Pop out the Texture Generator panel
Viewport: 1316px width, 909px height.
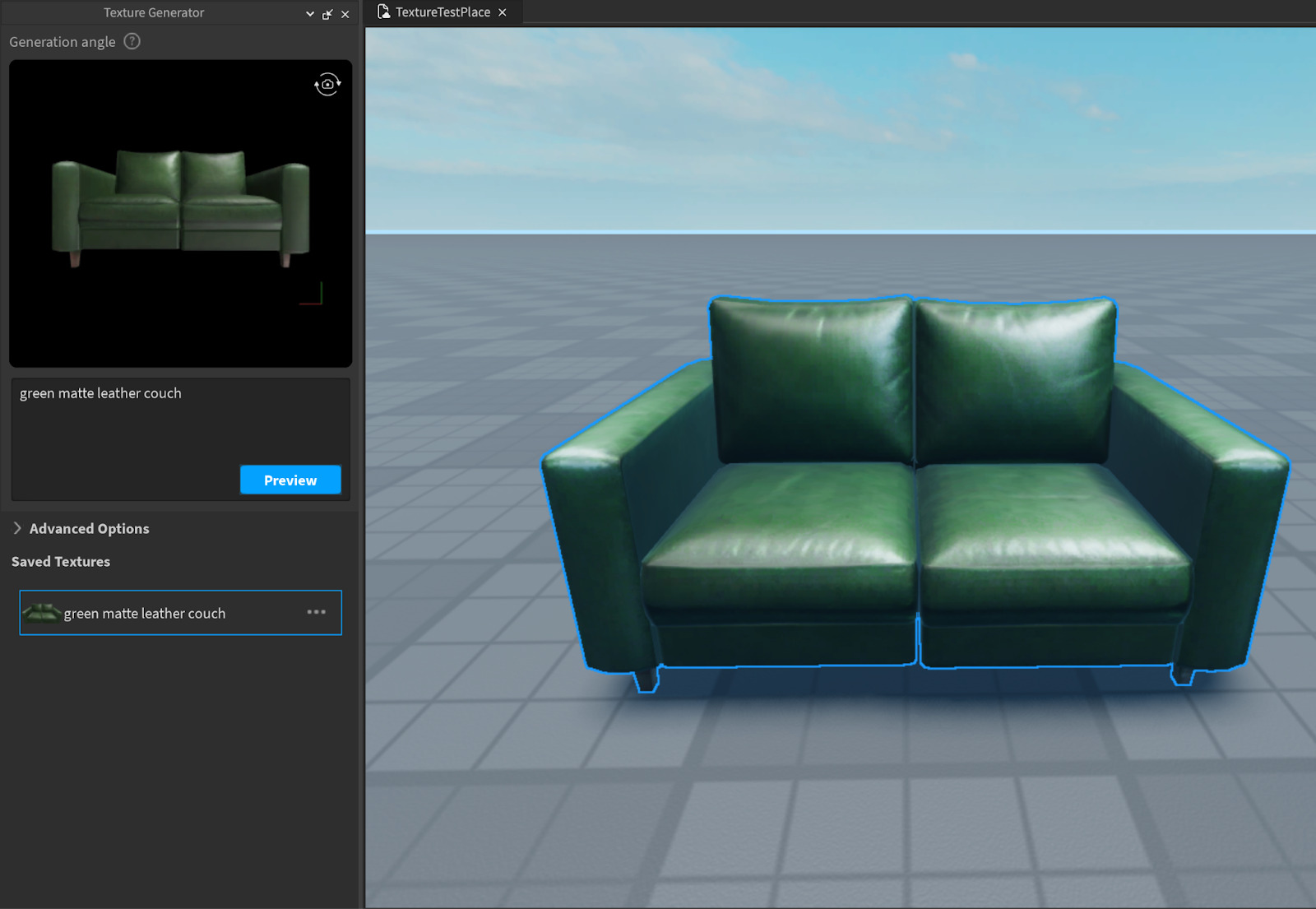327,14
